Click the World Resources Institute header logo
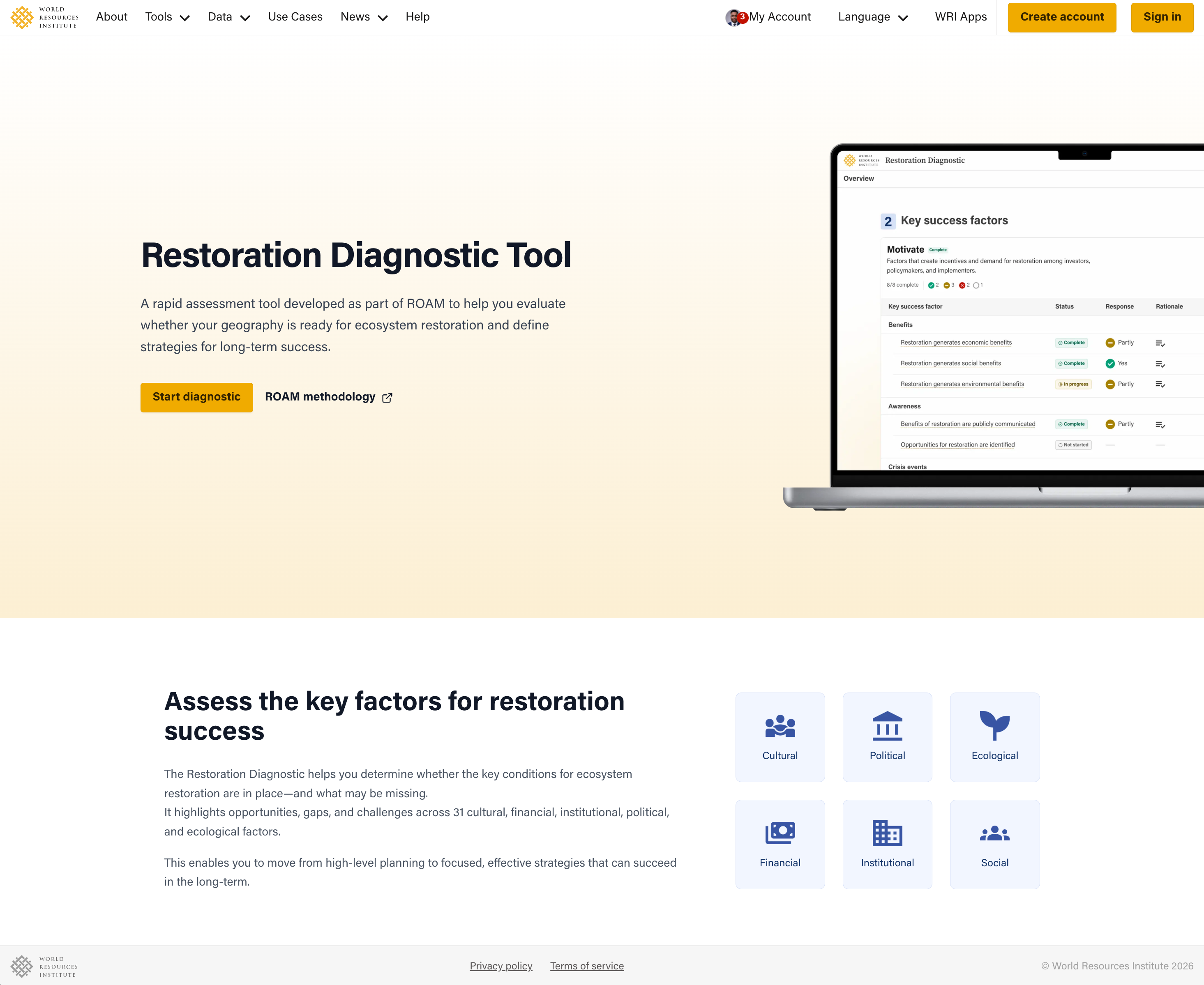The height and width of the screenshot is (985, 1204). tap(44, 17)
